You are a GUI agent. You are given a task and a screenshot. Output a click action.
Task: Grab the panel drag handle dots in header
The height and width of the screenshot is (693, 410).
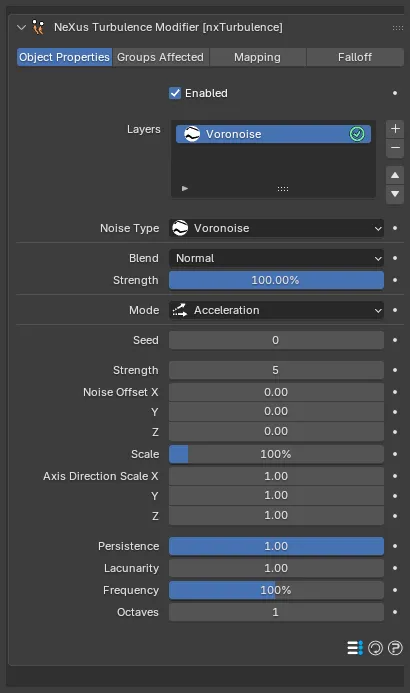coord(398,28)
